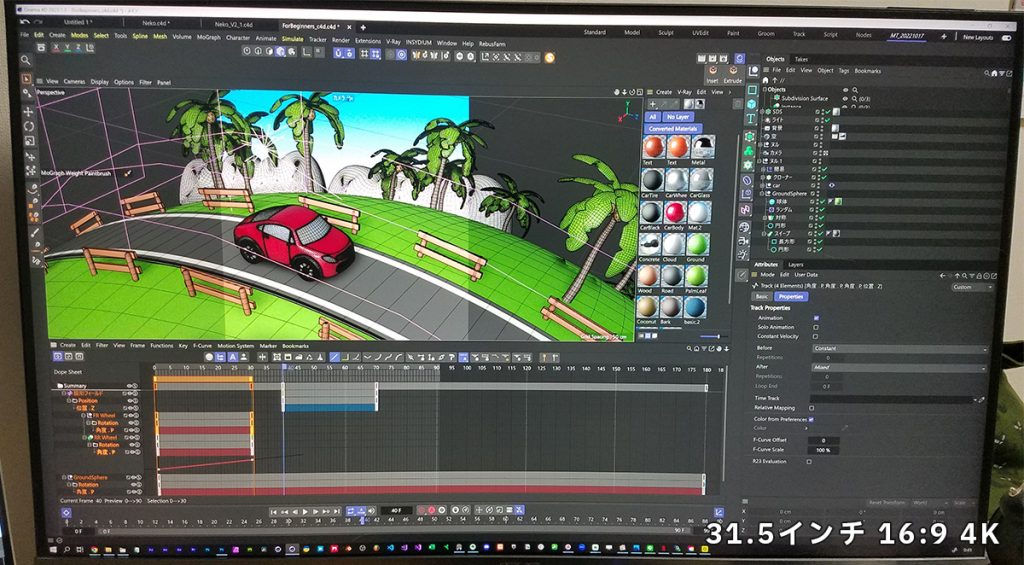Image resolution: width=1024 pixels, height=565 pixels.
Task: Toggle the Solo Animation checkbox
Action: coord(816,327)
